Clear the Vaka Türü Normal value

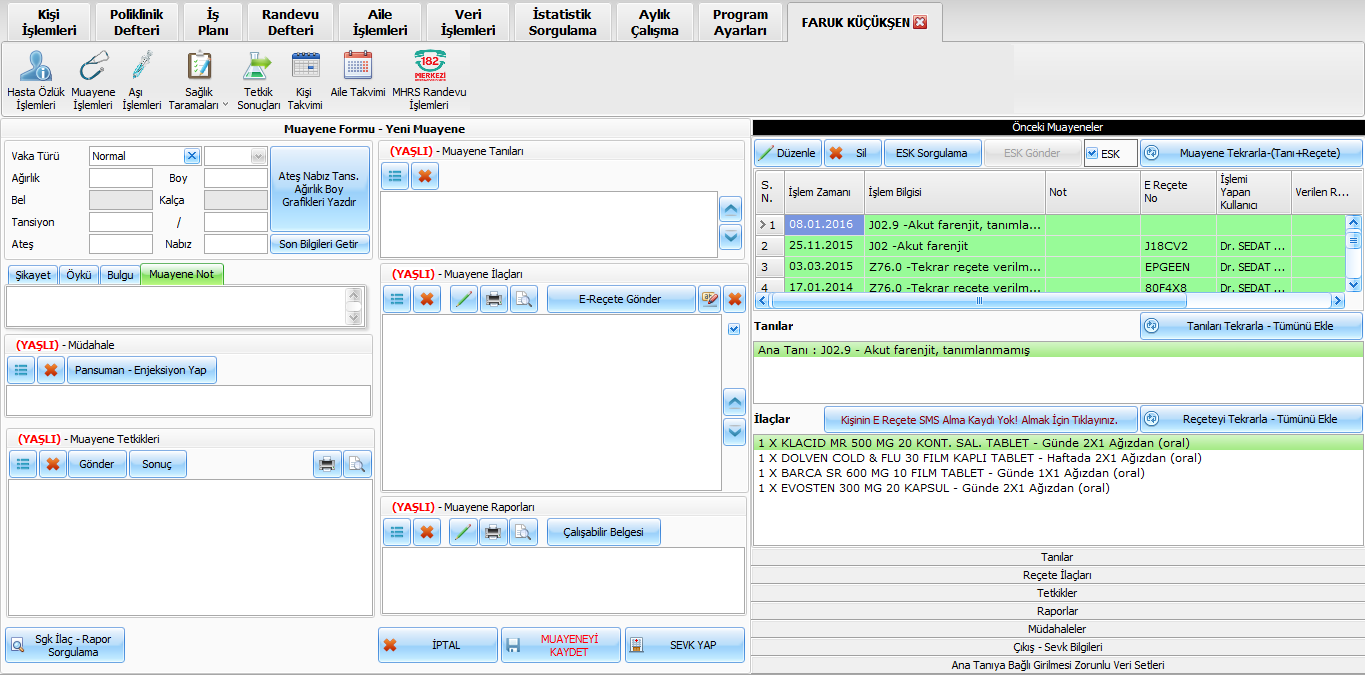tap(191, 156)
